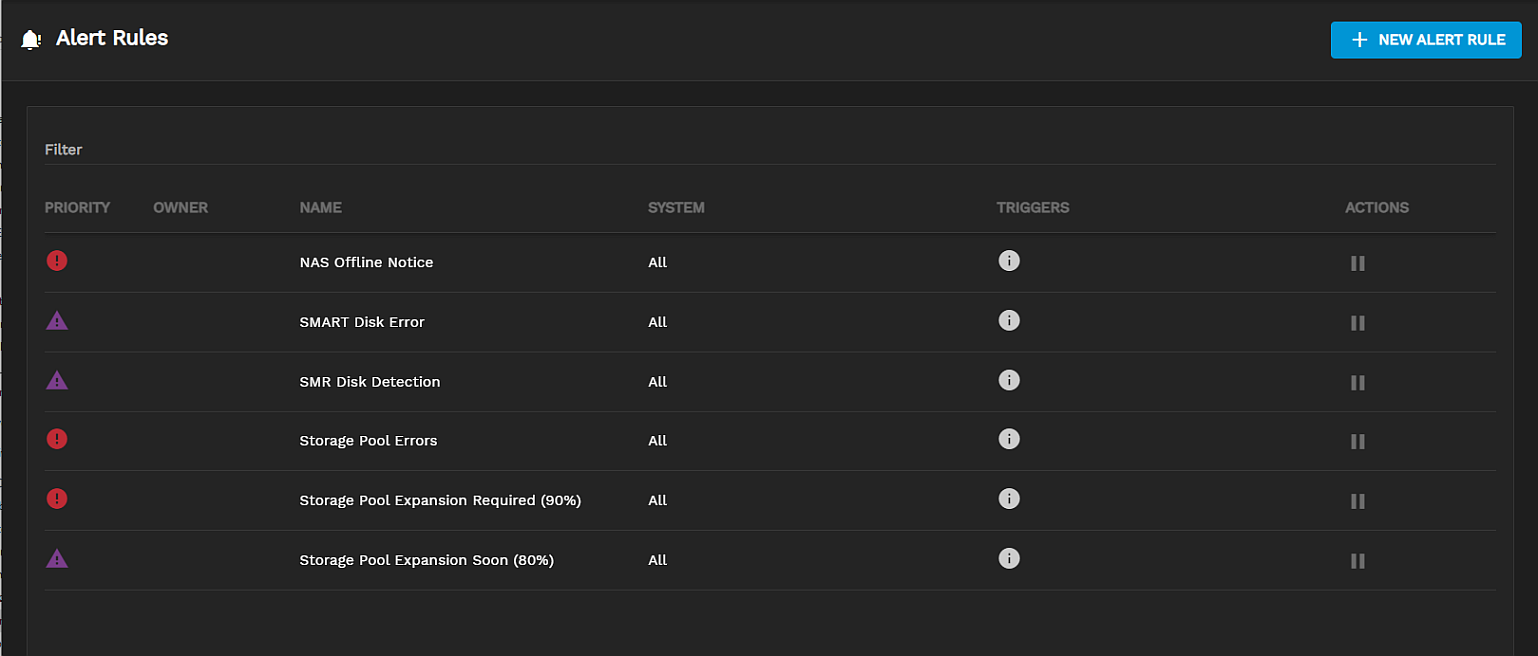This screenshot has height=656, width=1538.
Task: Show triggers info for SMART Disk Error
Action: tap(1009, 321)
